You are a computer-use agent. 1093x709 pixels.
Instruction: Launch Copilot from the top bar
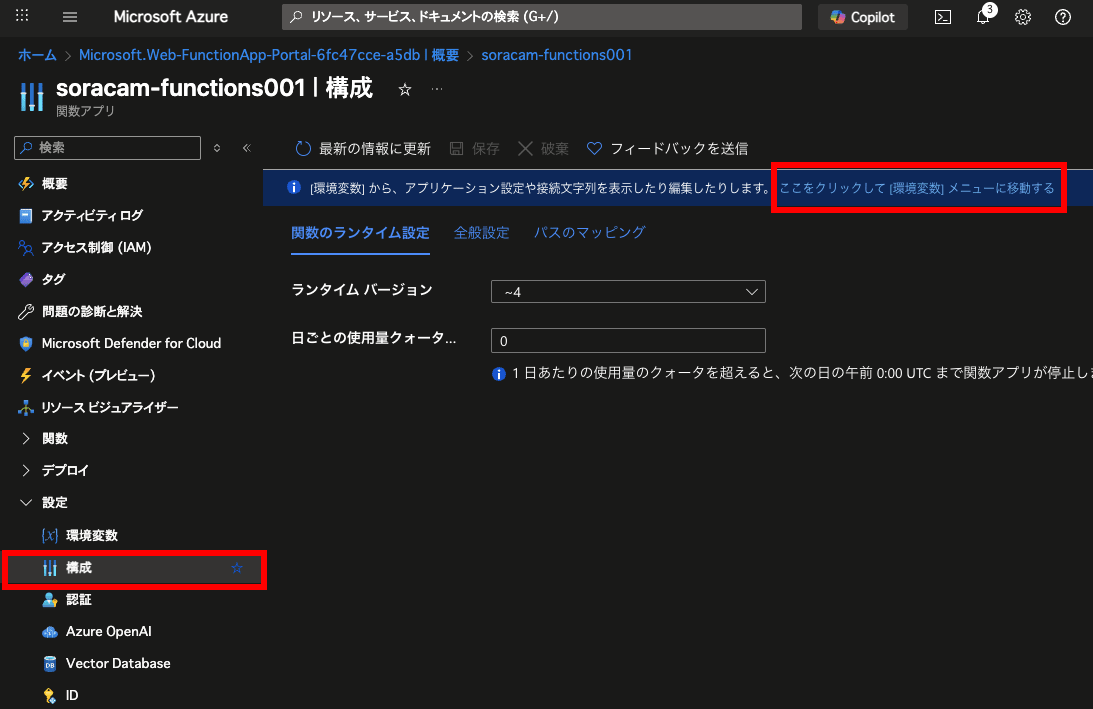862,17
